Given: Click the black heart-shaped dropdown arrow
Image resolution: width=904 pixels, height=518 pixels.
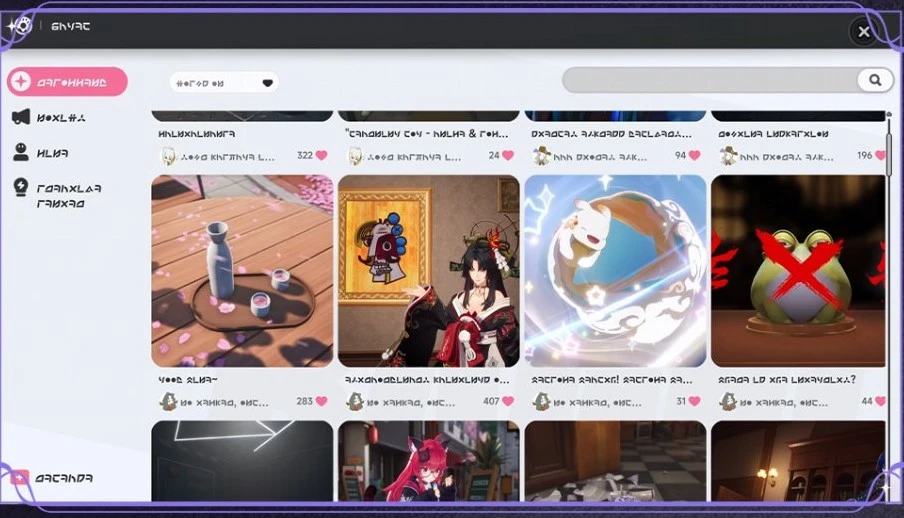Looking at the screenshot, I should click(x=268, y=83).
